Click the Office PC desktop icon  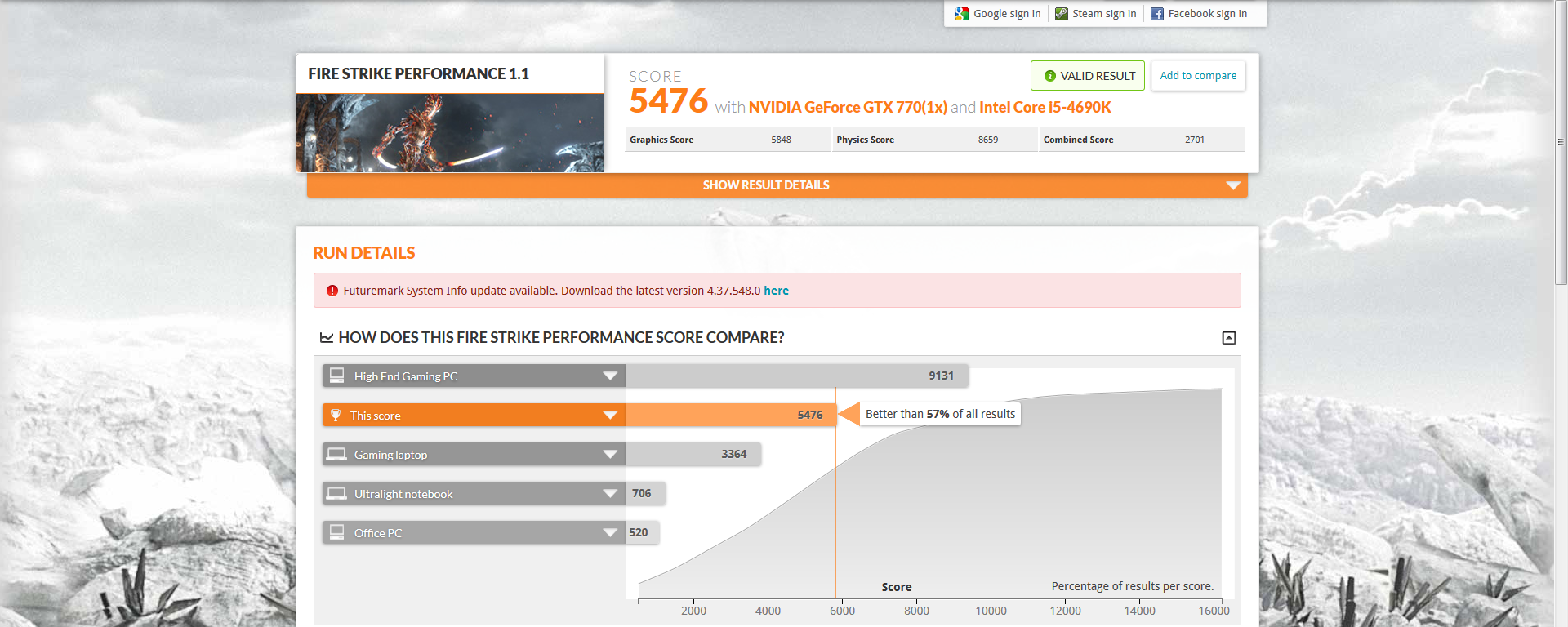[336, 532]
